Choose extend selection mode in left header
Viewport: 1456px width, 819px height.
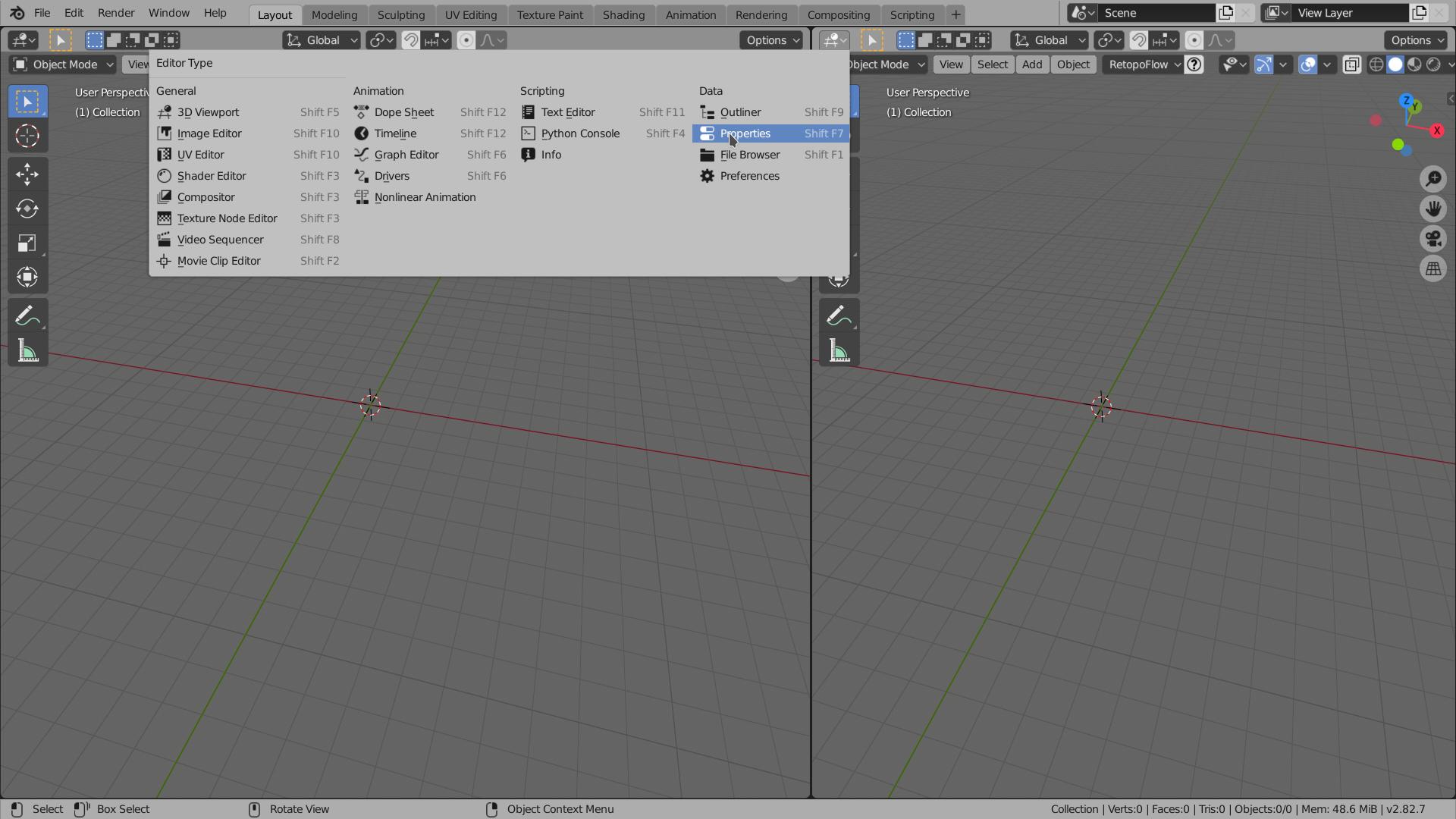pos(114,40)
